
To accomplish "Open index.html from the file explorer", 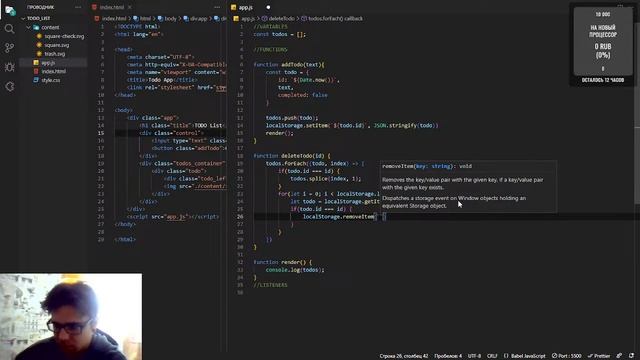I will click(x=53, y=71).
